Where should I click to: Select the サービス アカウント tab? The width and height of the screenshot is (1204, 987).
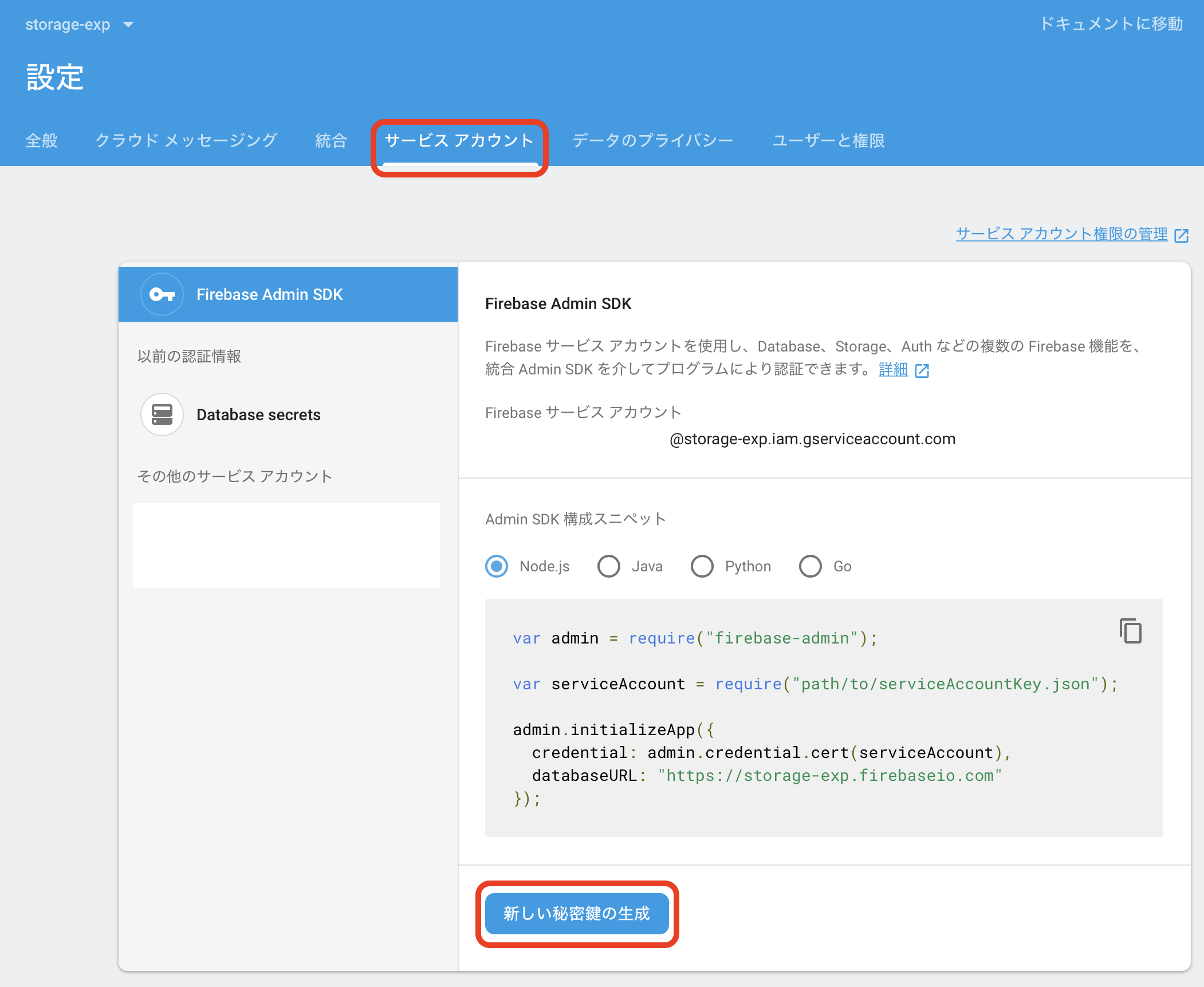click(459, 140)
